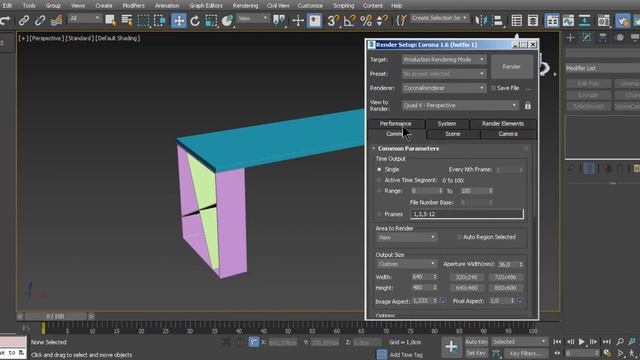Click the Render Setup toolbar icon
This screenshot has height=360, width=640.
(x=604, y=20)
